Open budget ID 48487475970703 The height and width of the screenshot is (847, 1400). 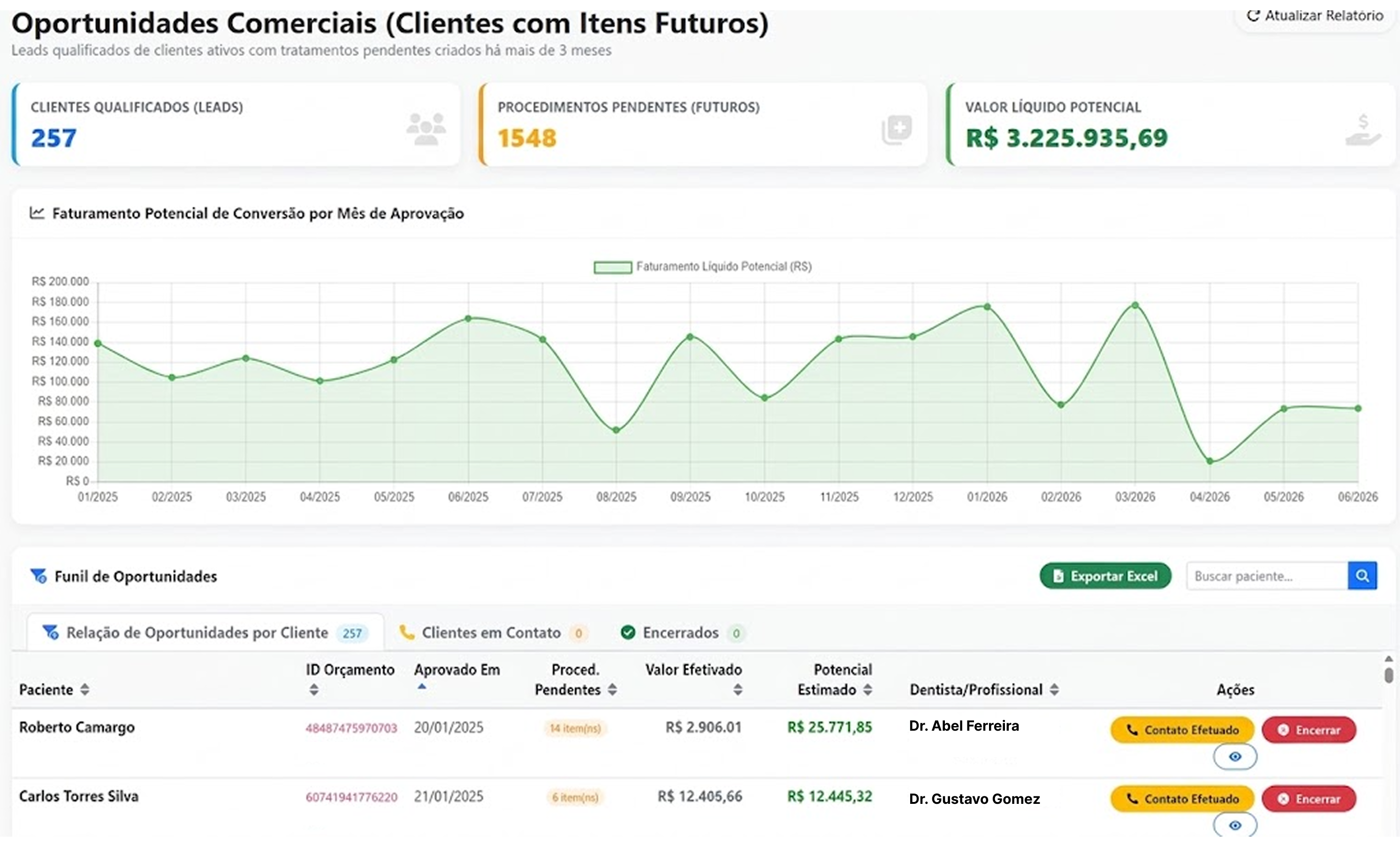pyautogui.click(x=351, y=728)
